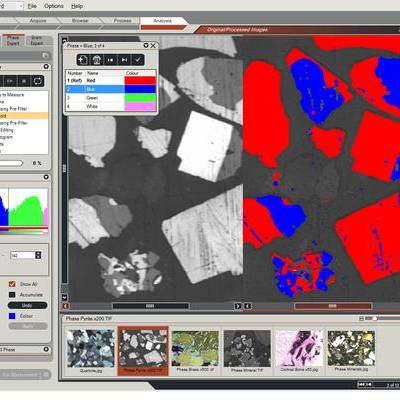Collapse the histogram panel with round arrow
This screenshot has width=400, height=400.
coord(46,177)
